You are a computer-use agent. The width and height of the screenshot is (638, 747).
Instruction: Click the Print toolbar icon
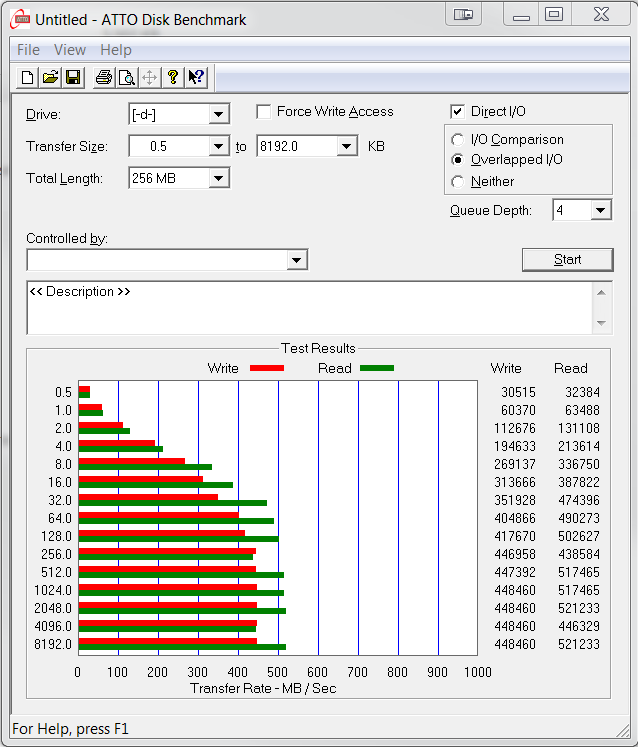tap(103, 77)
